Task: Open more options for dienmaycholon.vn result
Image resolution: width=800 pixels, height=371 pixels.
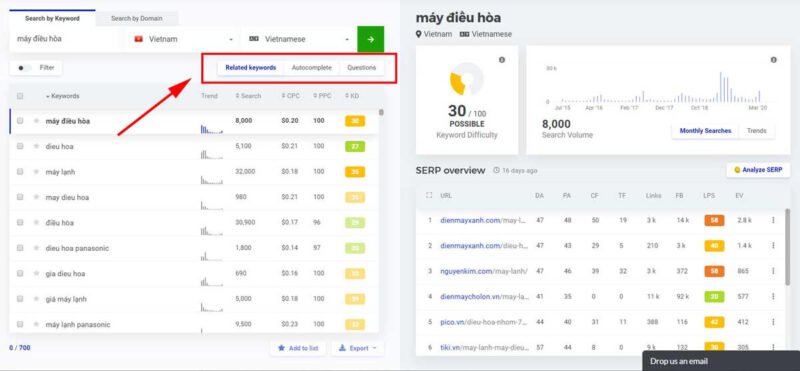Action: pyautogui.click(x=773, y=296)
